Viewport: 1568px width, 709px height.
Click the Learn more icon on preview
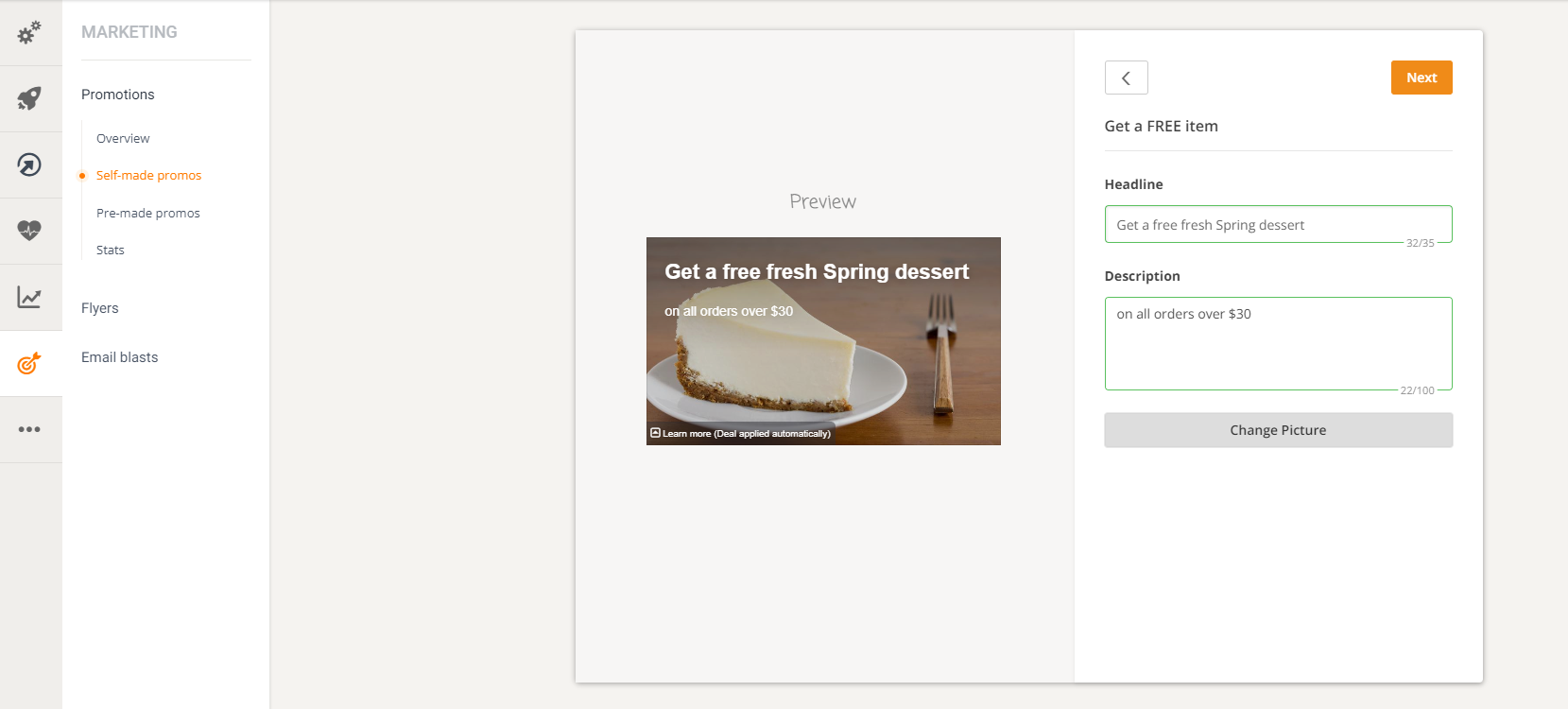coord(655,433)
